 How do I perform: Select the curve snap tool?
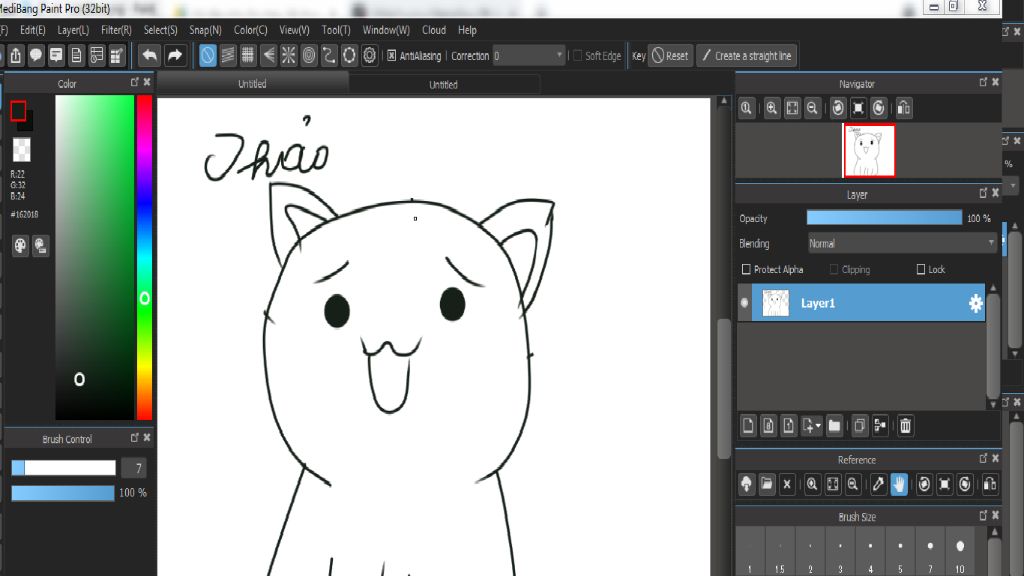point(329,56)
